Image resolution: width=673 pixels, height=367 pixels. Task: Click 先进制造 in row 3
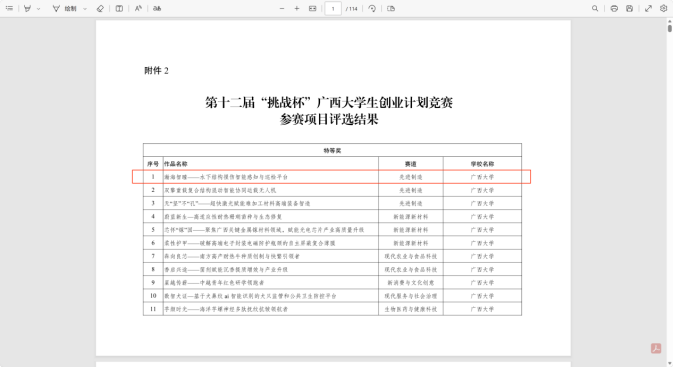pyautogui.click(x=411, y=203)
